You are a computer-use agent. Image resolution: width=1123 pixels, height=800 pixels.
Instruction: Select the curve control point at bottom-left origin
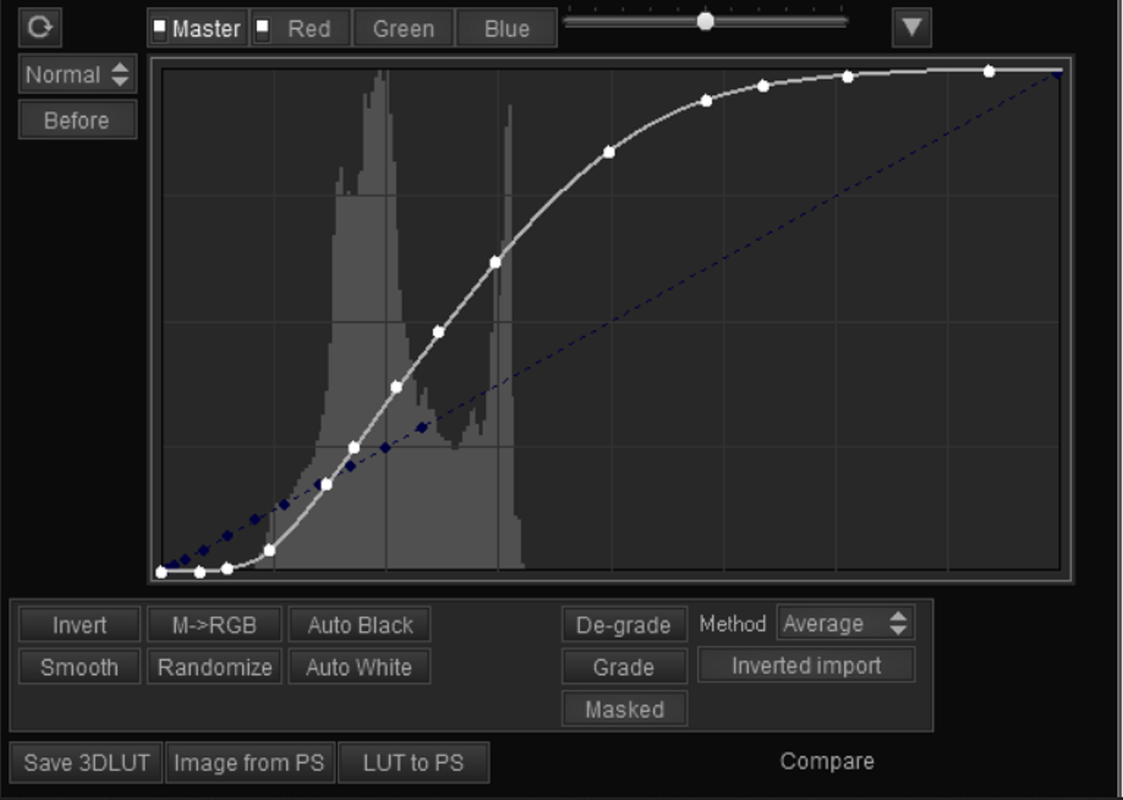coord(161,572)
